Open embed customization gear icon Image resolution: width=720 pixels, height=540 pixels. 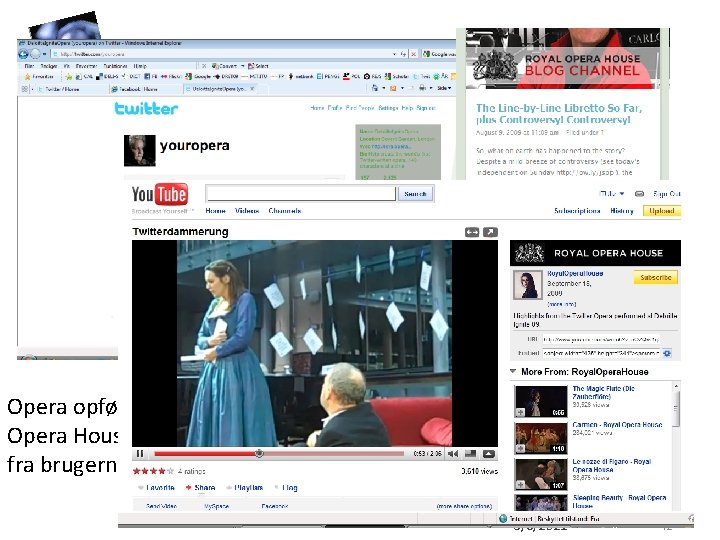click(667, 353)
